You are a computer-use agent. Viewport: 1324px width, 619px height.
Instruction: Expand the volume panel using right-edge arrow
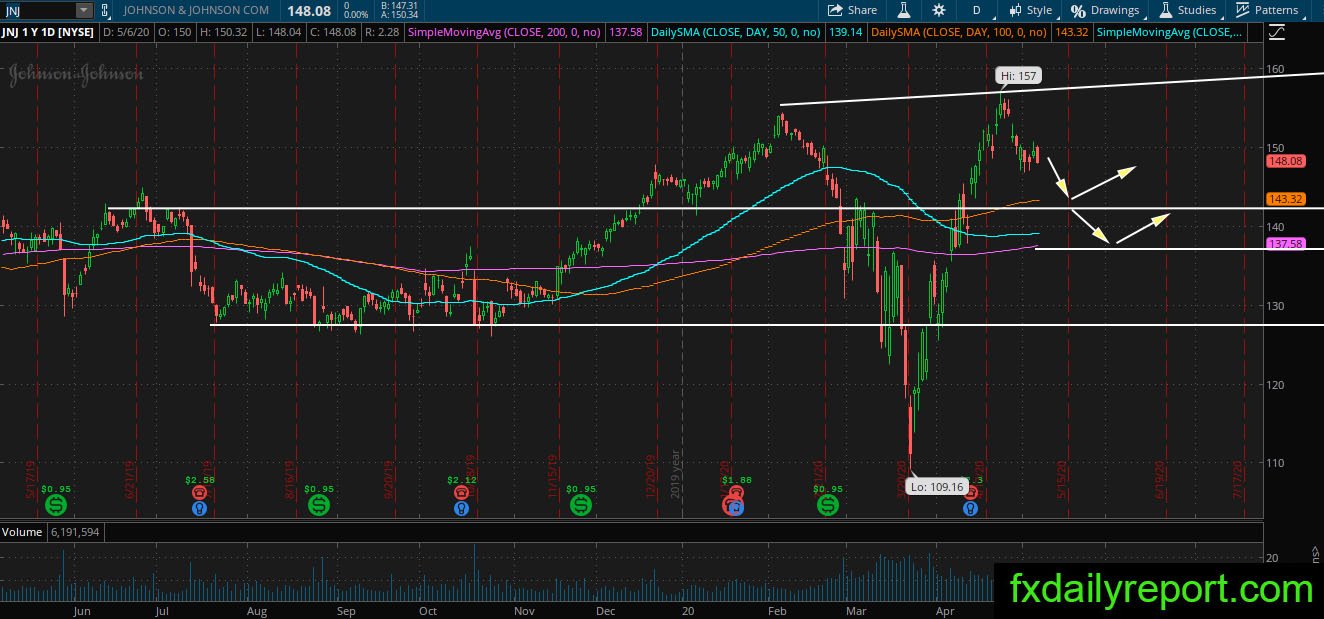pyautogui.click(x=1315, y=551)
